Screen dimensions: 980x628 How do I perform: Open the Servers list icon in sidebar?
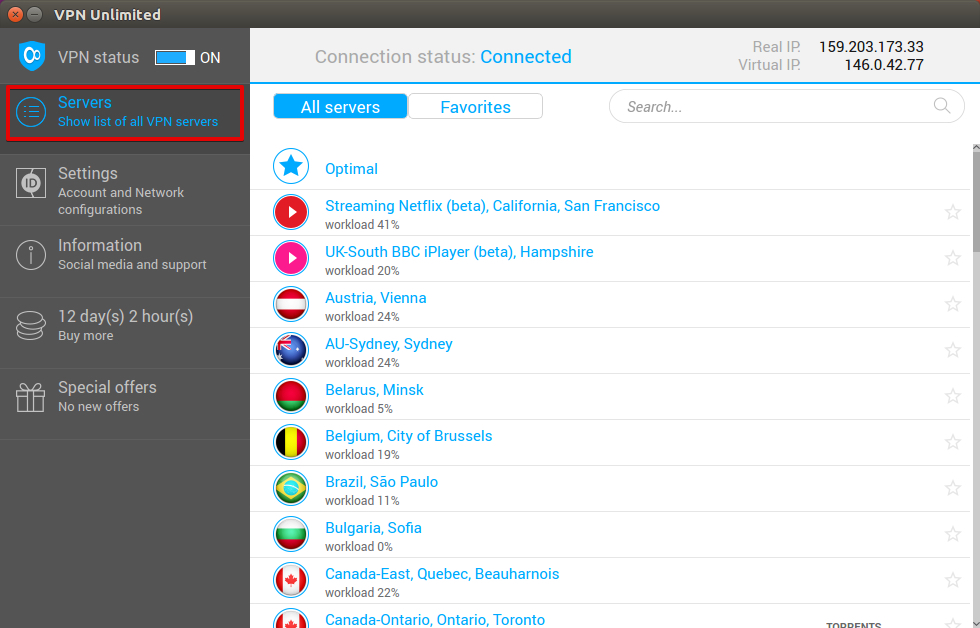31,112
